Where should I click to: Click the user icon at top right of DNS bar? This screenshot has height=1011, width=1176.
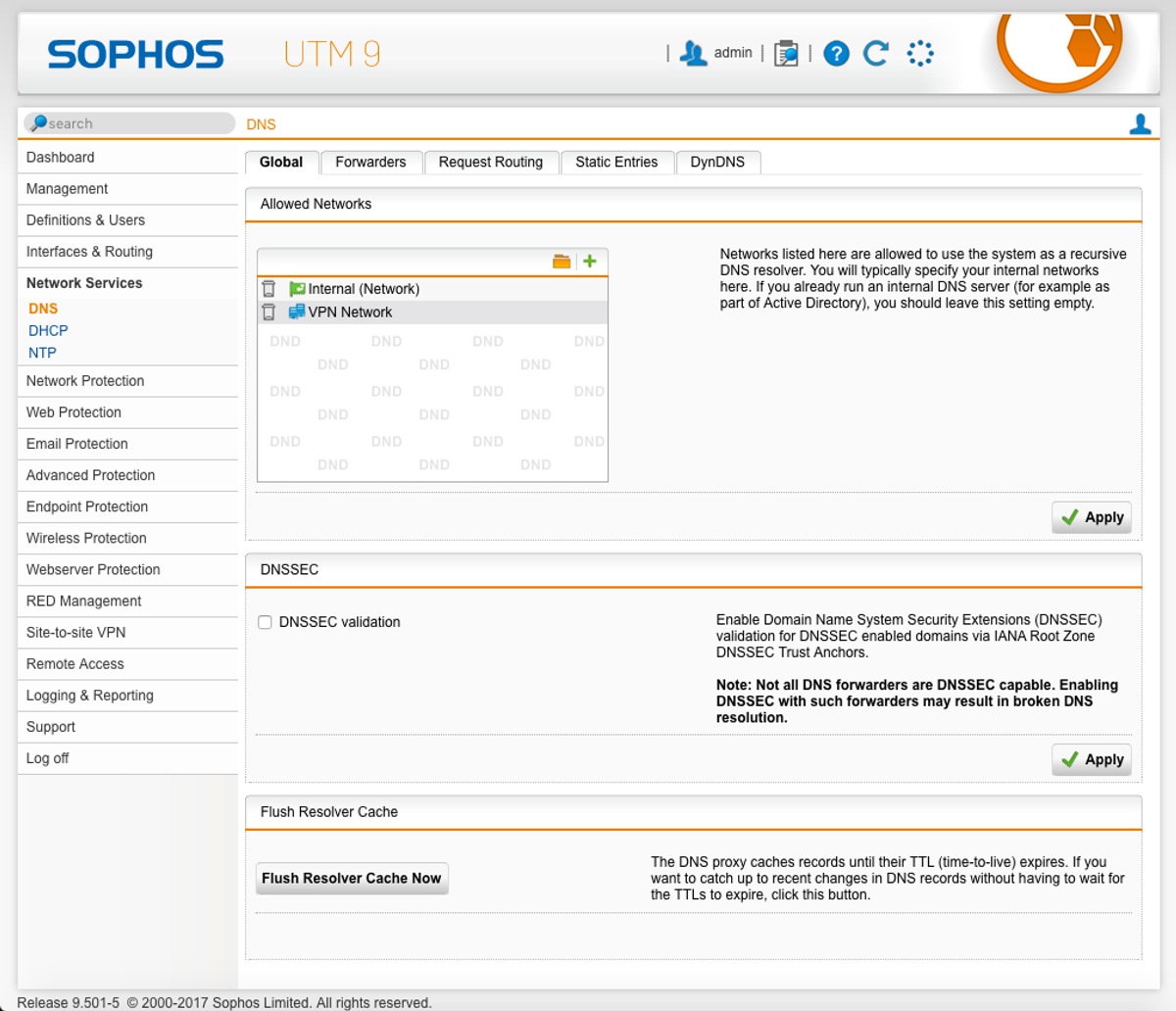point(1140,124)
